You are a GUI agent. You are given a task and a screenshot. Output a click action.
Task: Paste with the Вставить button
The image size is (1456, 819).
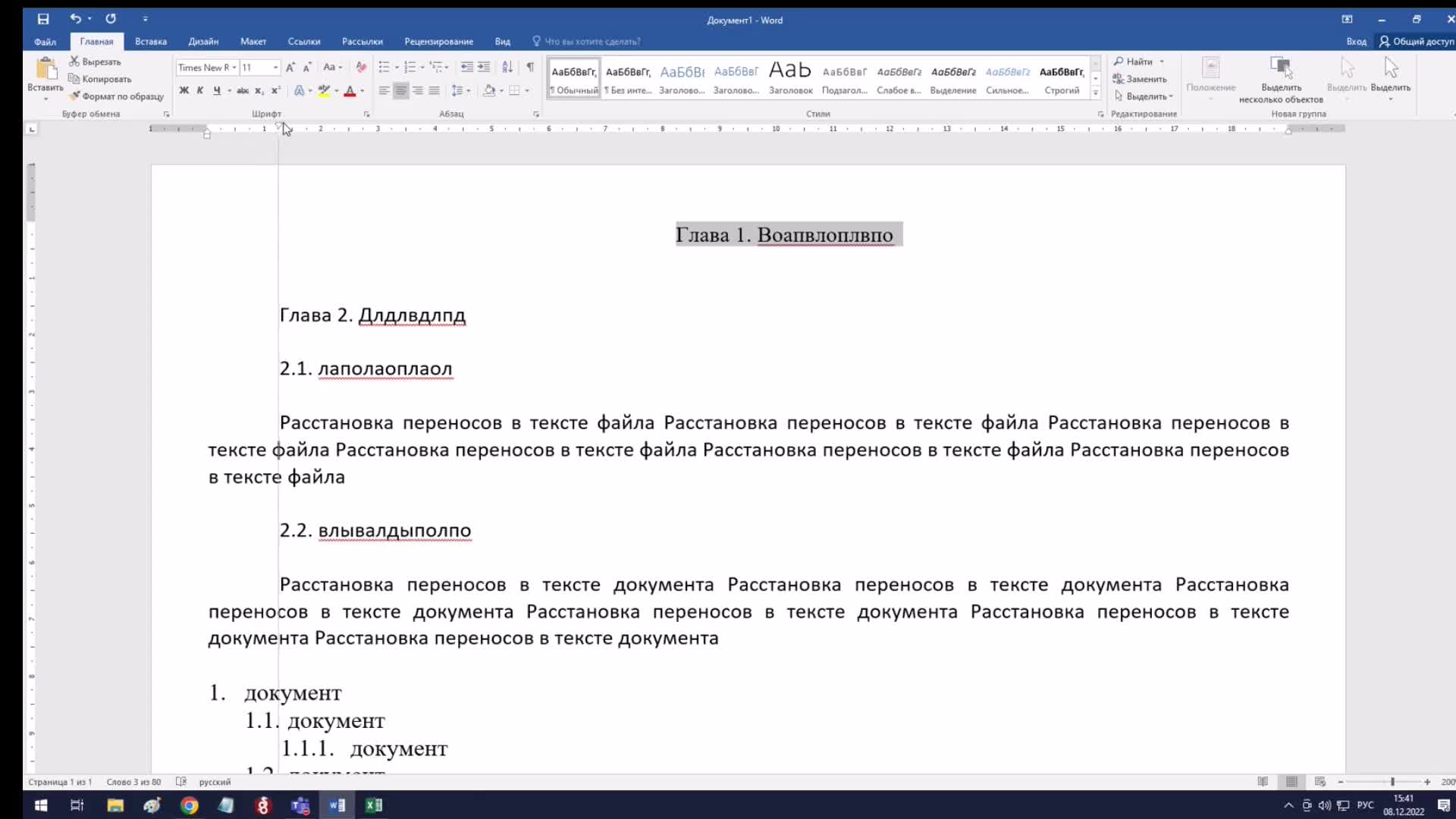[45, 79]
